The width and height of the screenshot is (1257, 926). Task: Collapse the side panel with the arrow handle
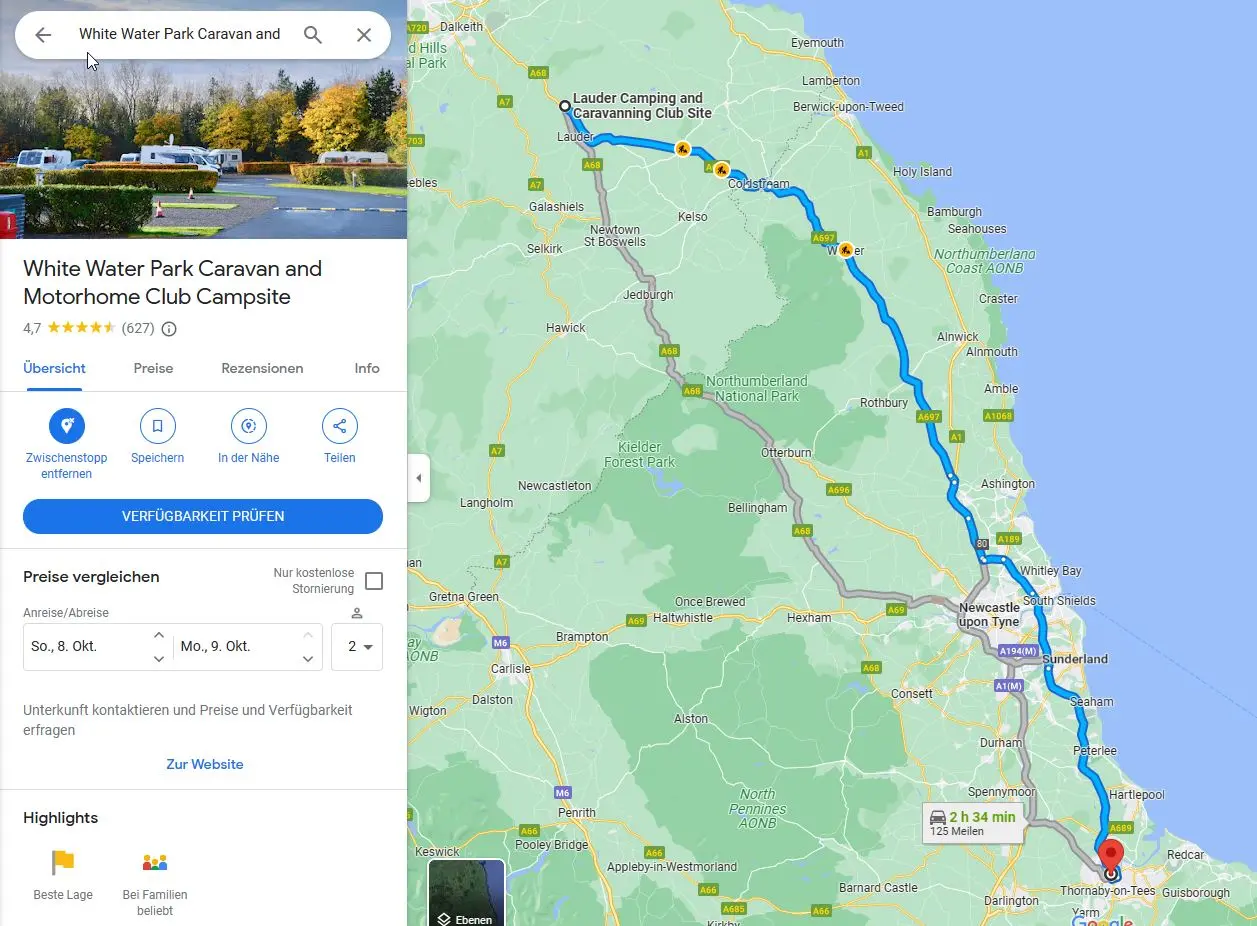(x=419, y=478)
